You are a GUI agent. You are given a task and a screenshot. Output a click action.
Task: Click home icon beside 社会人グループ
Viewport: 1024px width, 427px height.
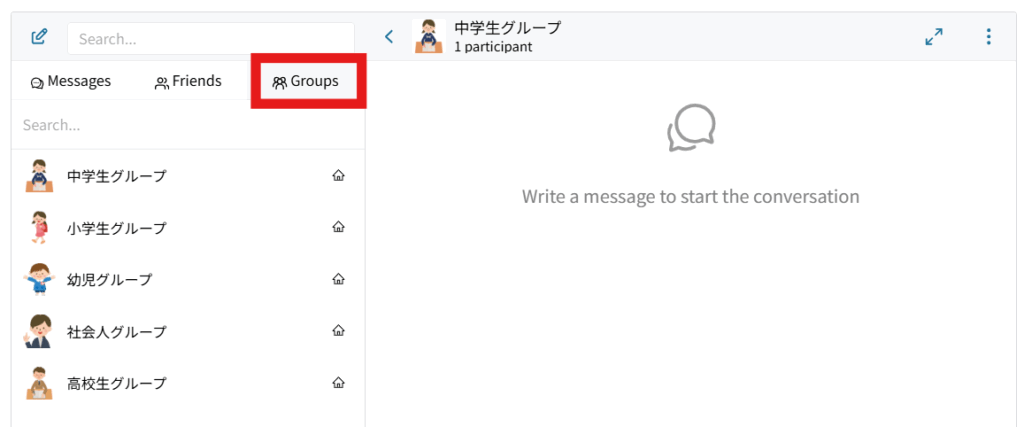(x=338, y=331)
